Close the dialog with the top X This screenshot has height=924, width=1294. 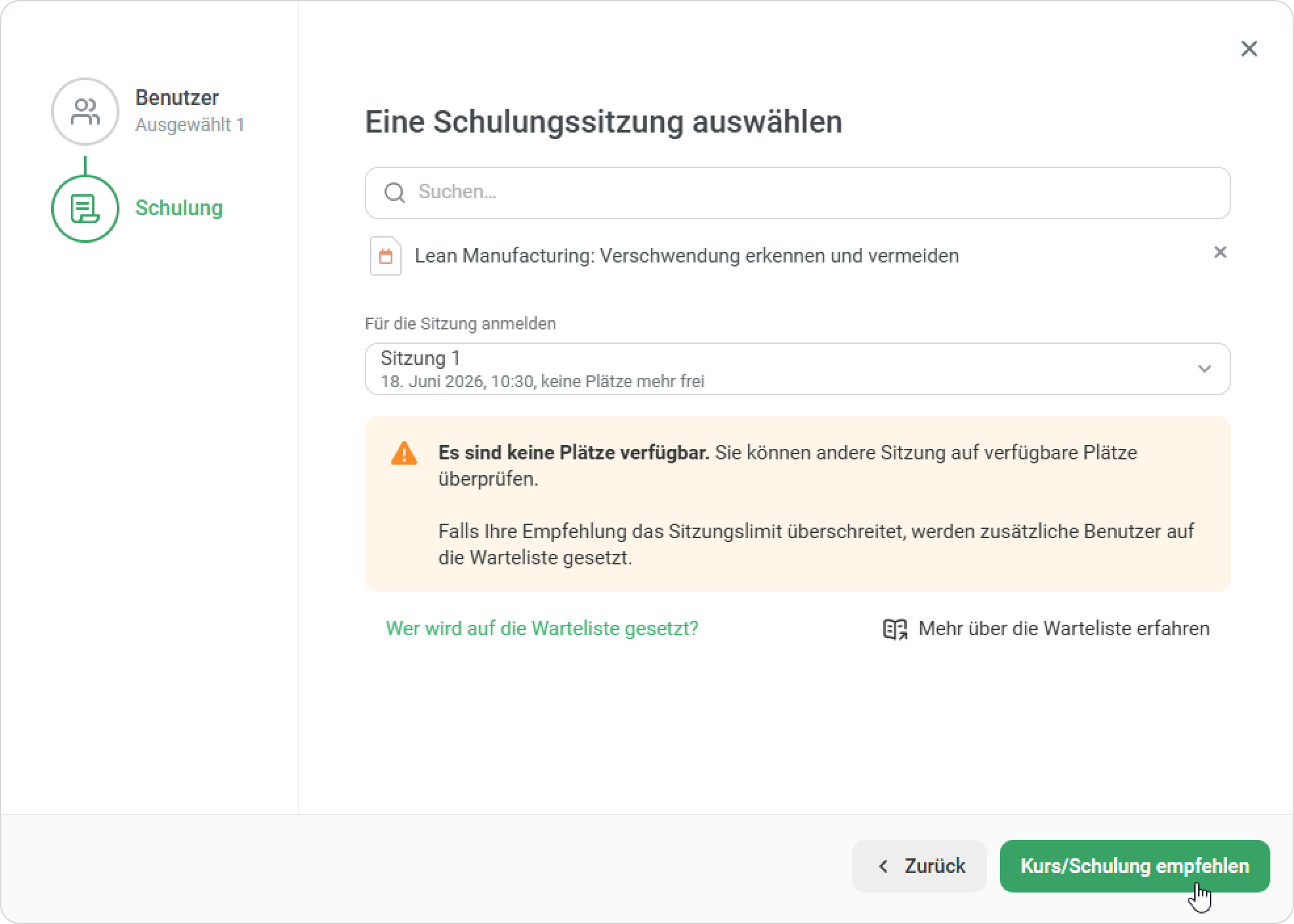pos(1249,49)
